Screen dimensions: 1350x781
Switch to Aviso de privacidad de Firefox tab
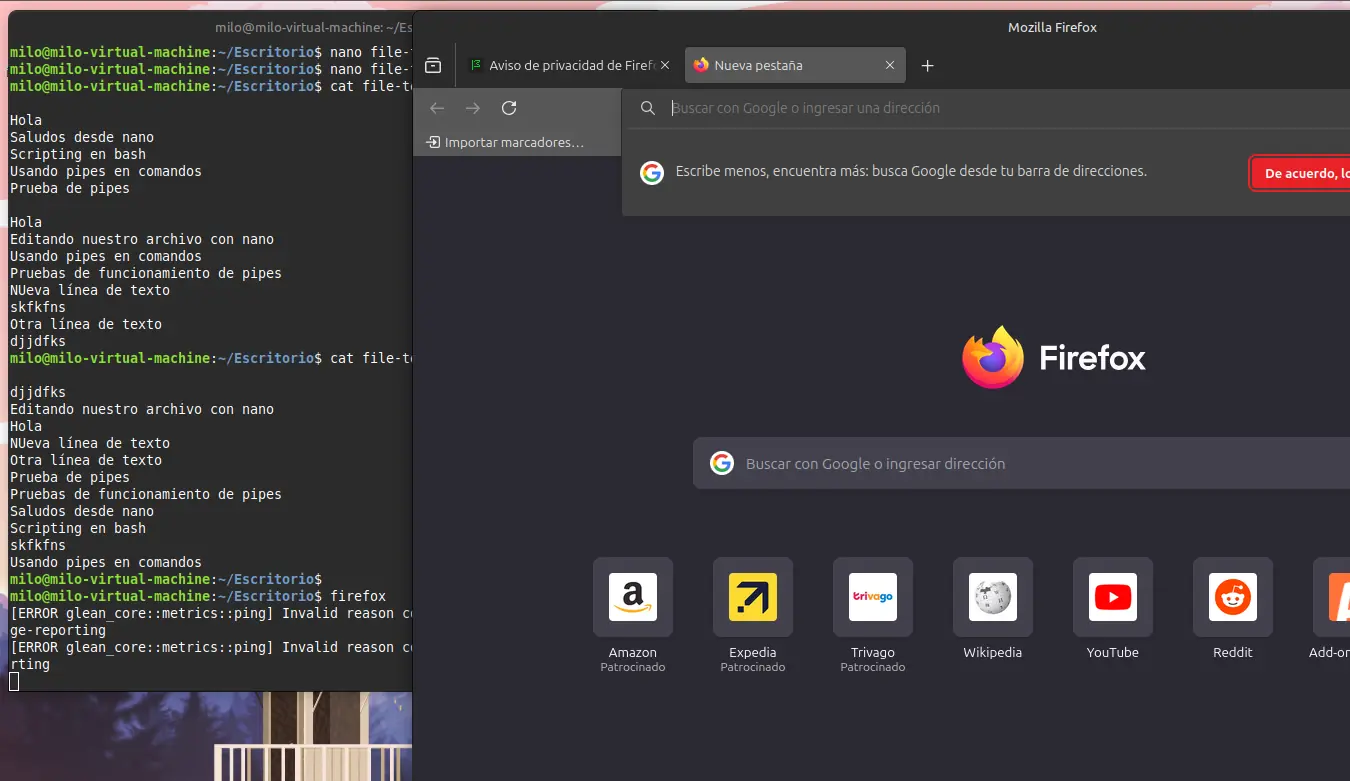[565, 65]
